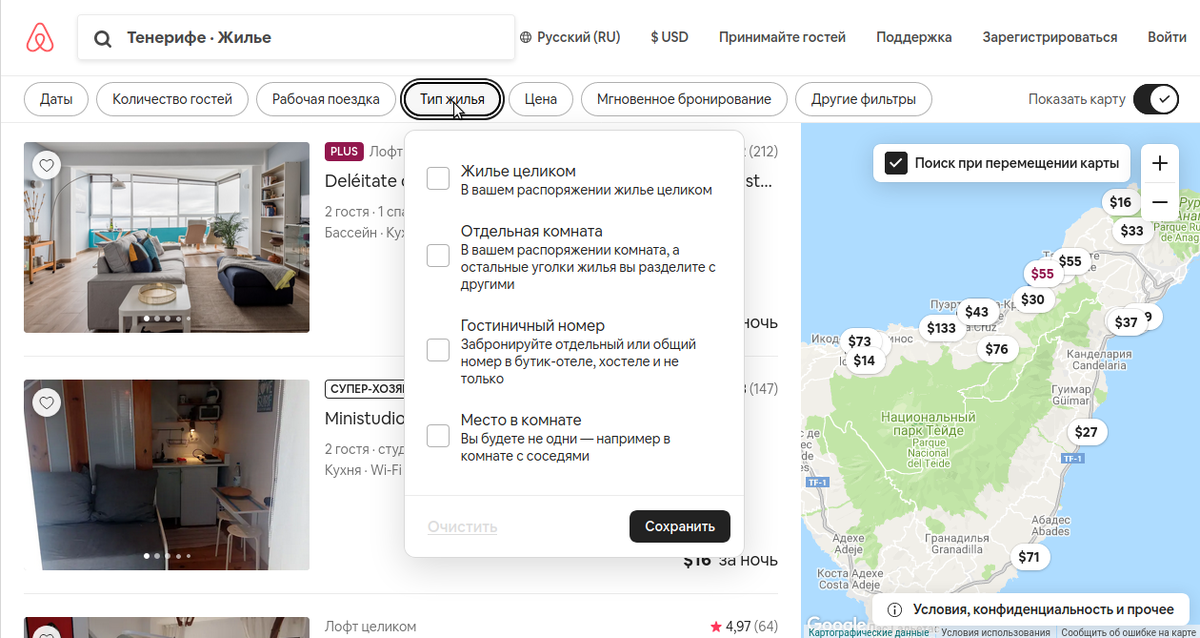1200x638 pixels.
Task: Click the Сохранить button
Action: [679, 526]
